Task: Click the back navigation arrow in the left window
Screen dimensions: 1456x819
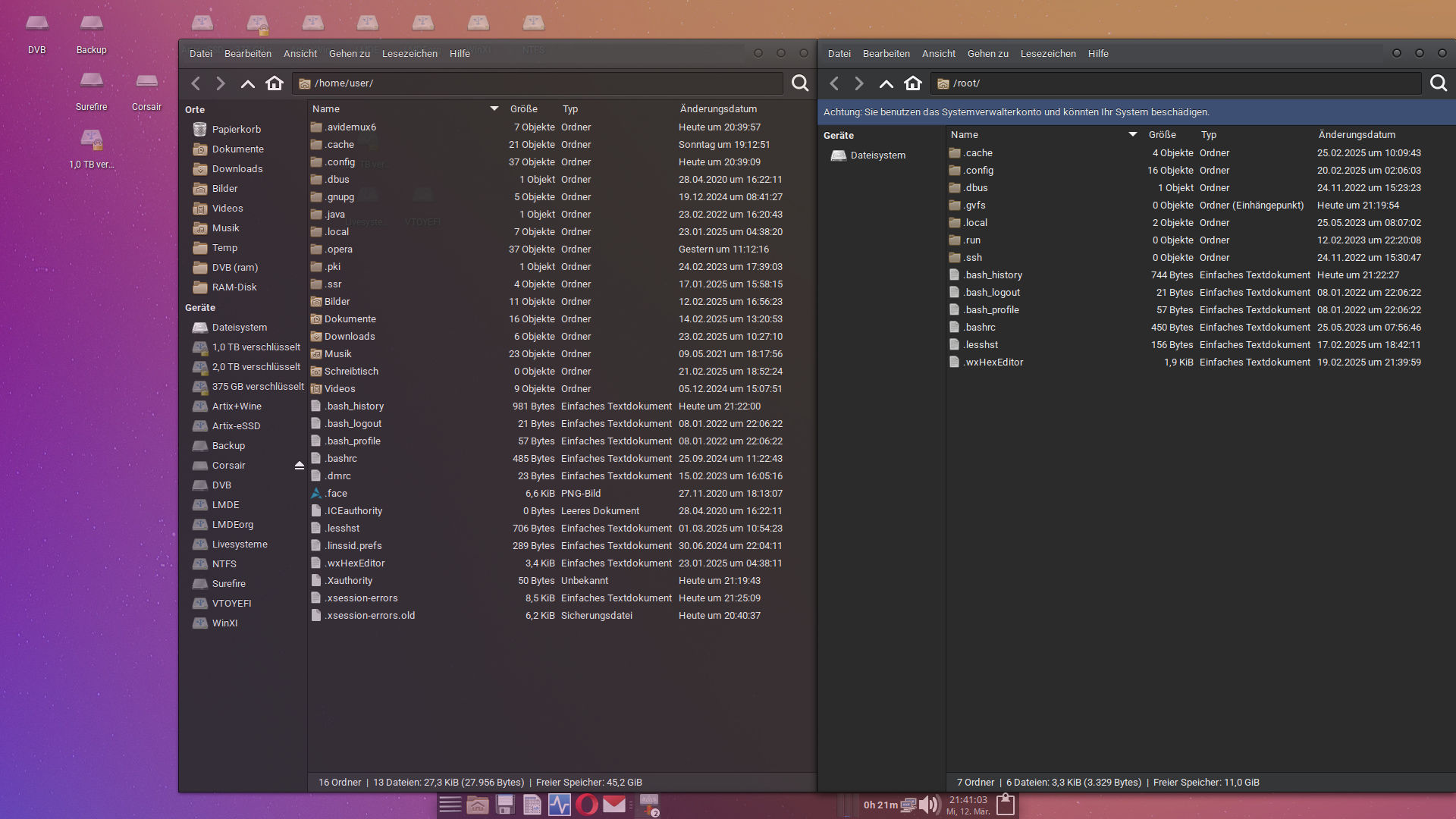Action: (x=196, y=83)
